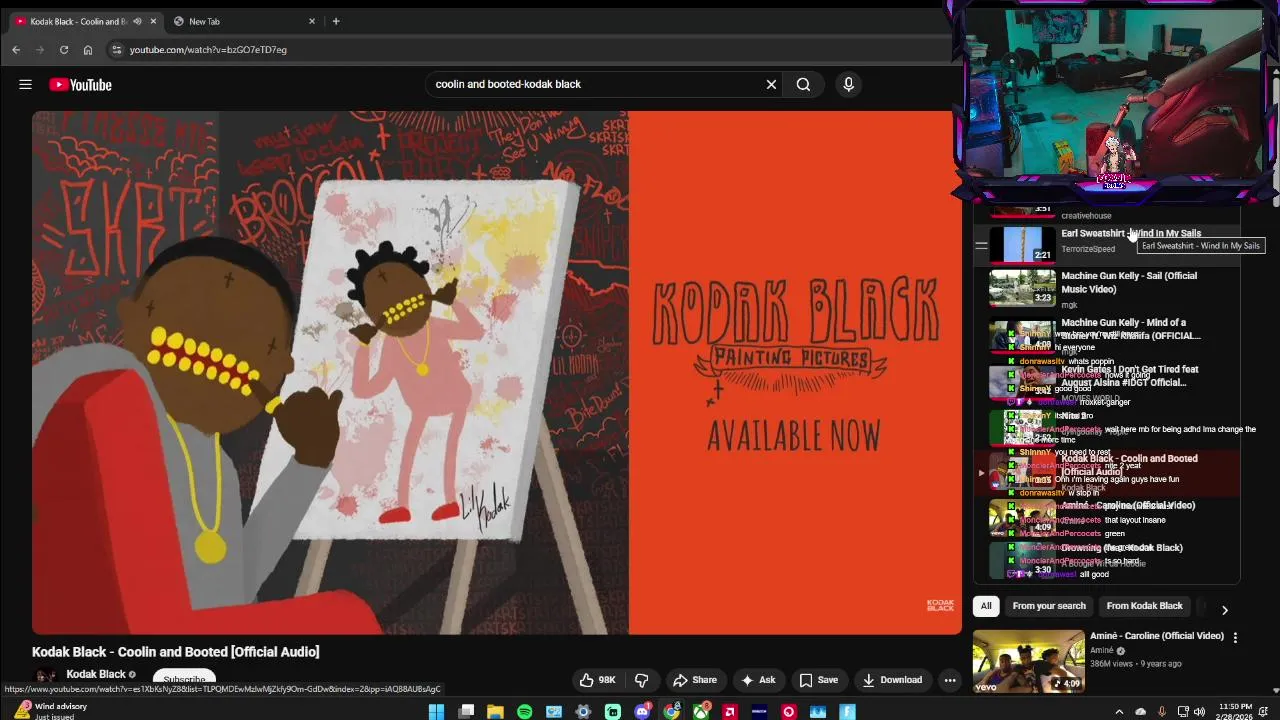Viewport: 1280px width, 720px height.
Task: Switch to Chrome on the taskbar
Action: [x=672, y=712]
